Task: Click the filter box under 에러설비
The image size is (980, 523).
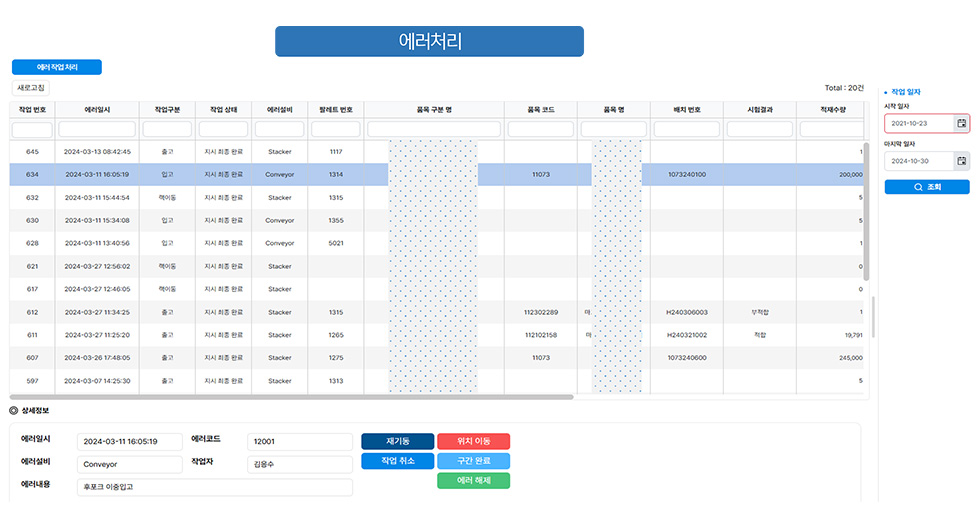Action: (x=279, y=129)
